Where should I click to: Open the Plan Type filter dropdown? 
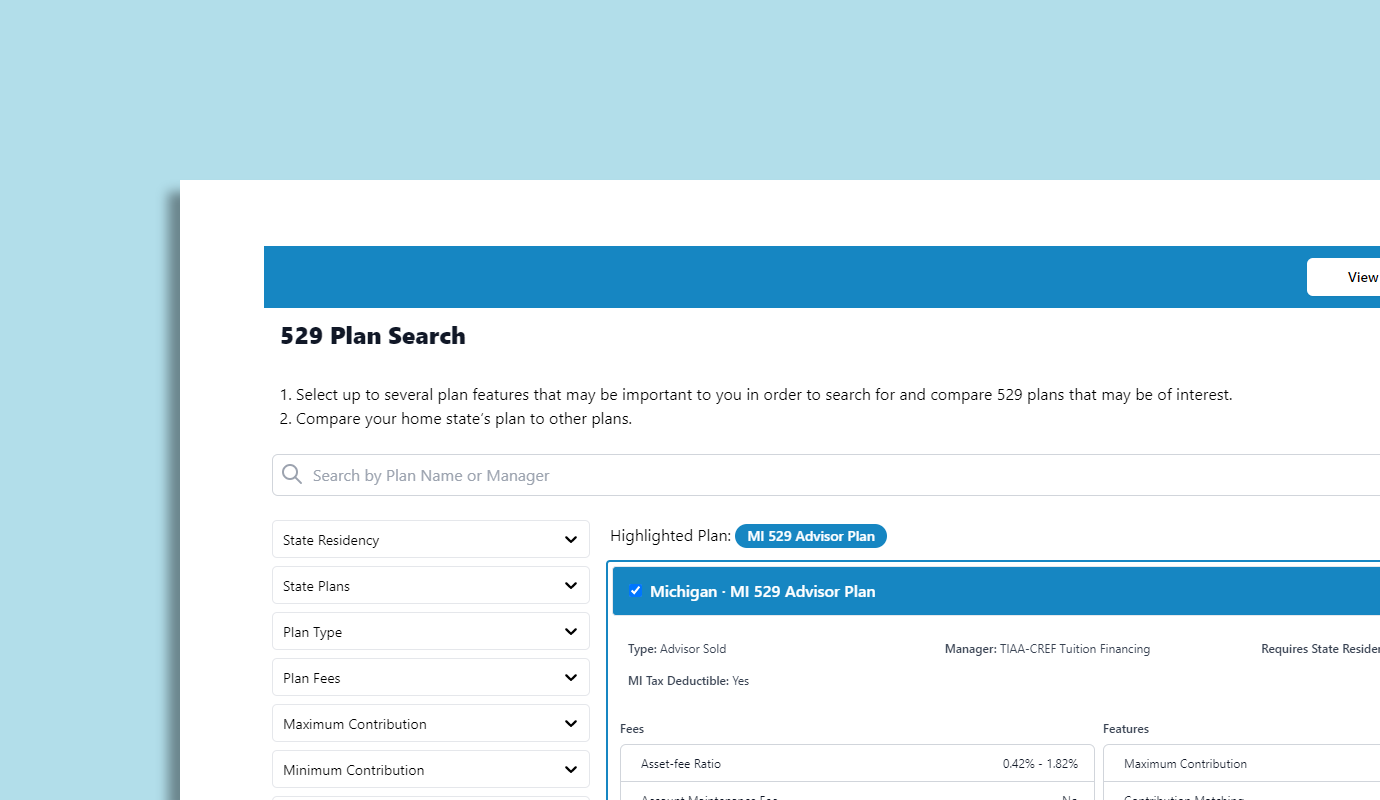coord(431,631)
